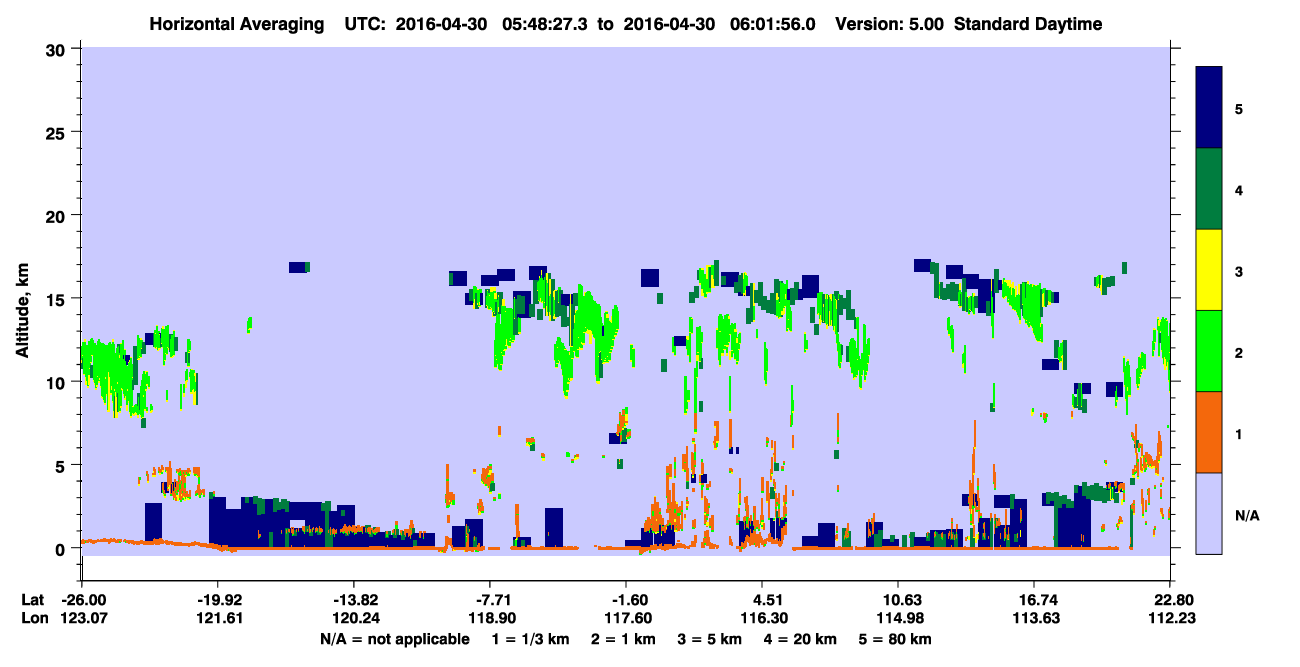
Task: Click longitude value '120.24'
Action: pos(353,618)
